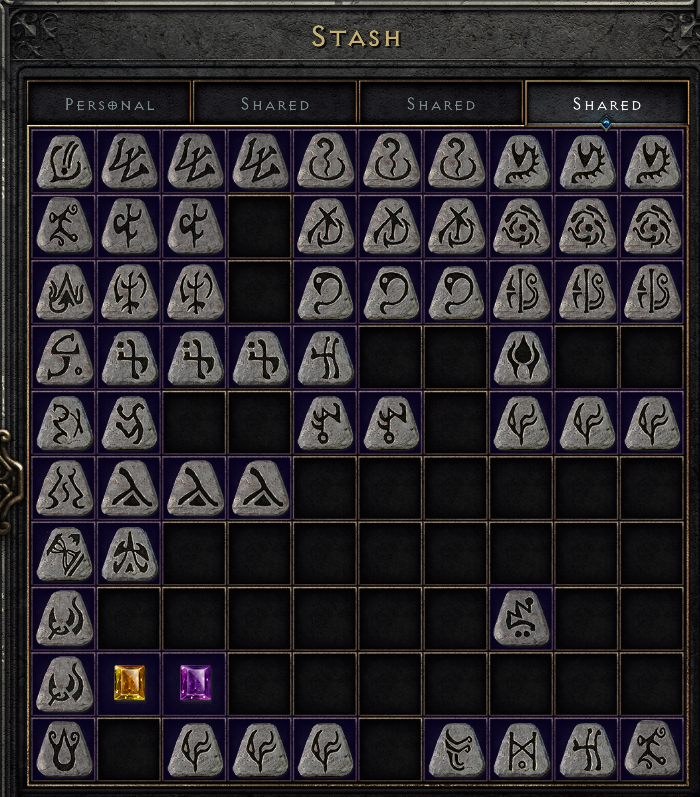The image size is (700, 797).
Task: Click the empty slot right of the amethyst
Action: (x=260, y=684)
